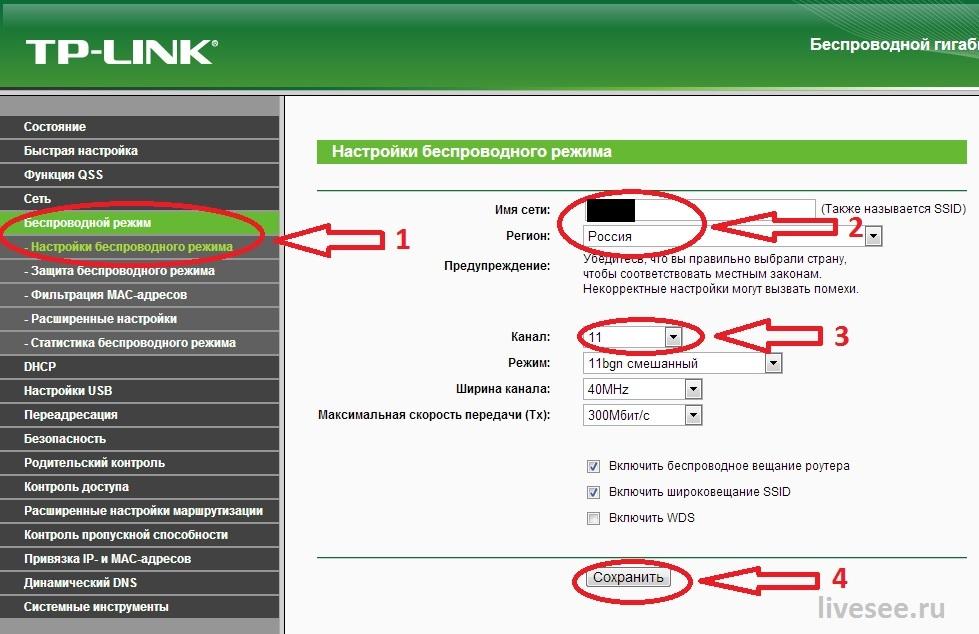This screenshot has height=634, width=979.
Task: Toggle Включить широковещание SSID checkbox
Action: [x=593, y=492]
